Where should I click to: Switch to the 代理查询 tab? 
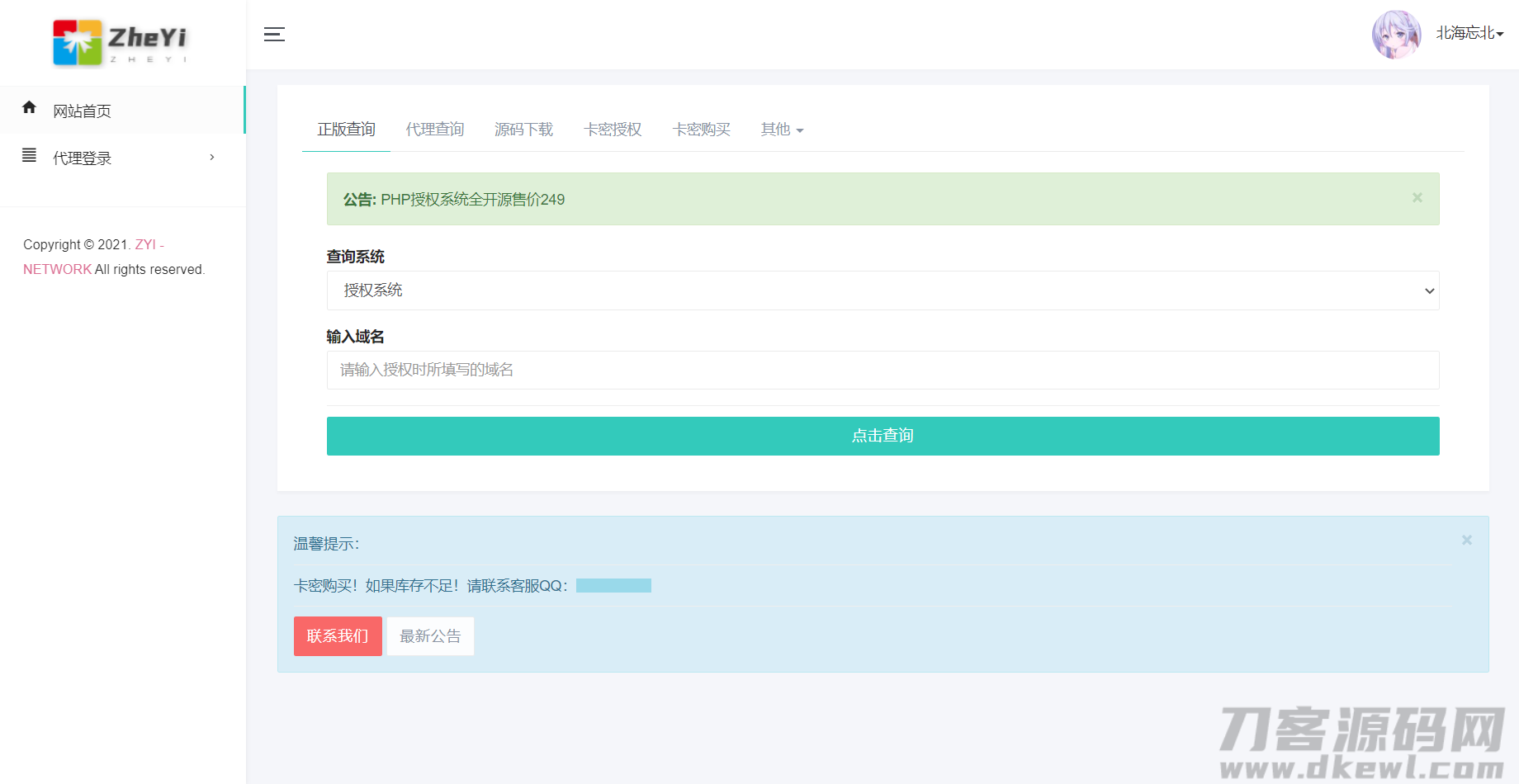435,130
